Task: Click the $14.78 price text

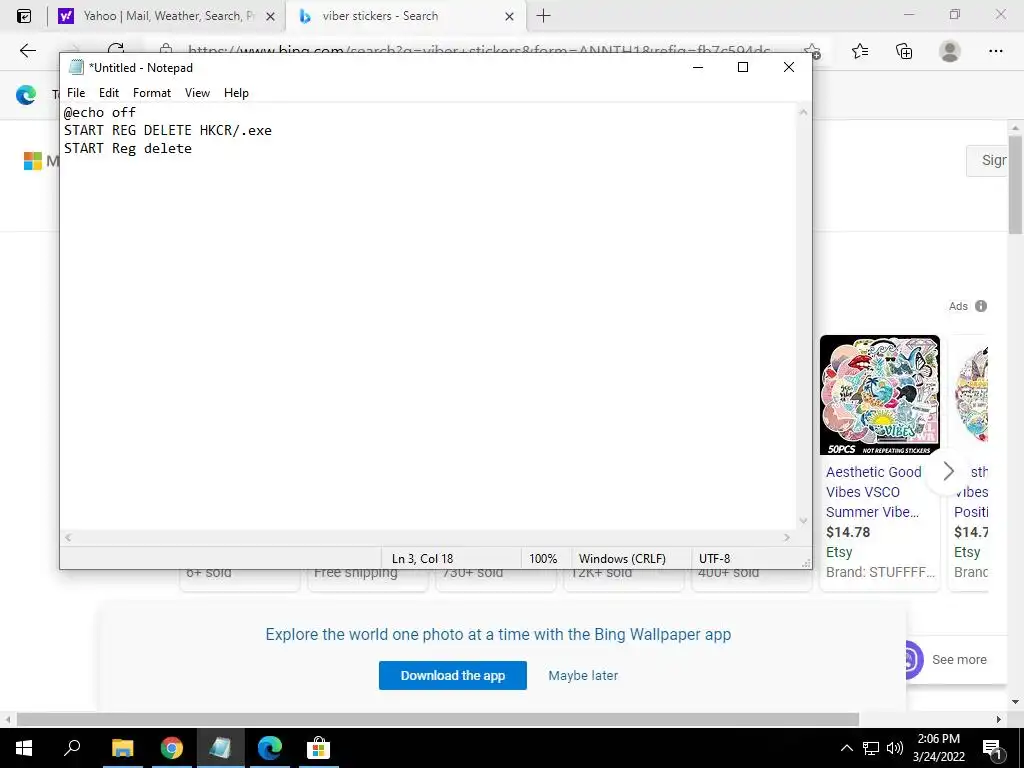Action: [x=848, y=532]
